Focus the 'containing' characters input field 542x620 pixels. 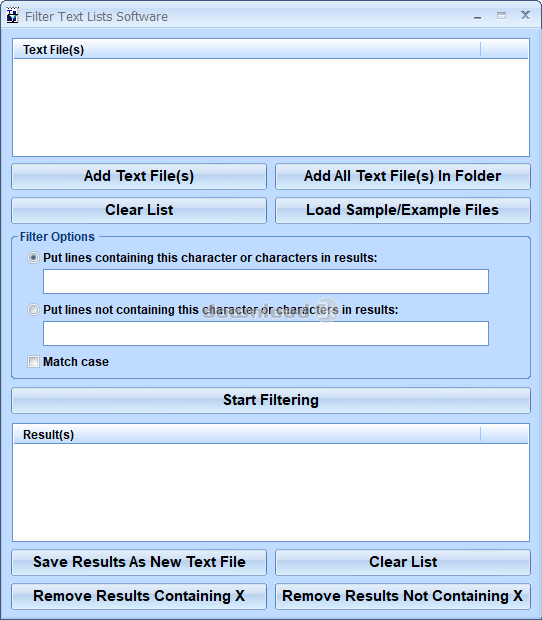click(266, 282)
